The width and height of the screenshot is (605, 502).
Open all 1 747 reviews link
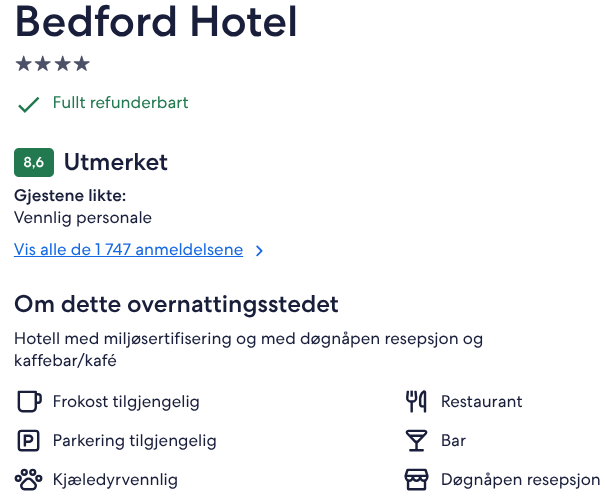point(128,250)
